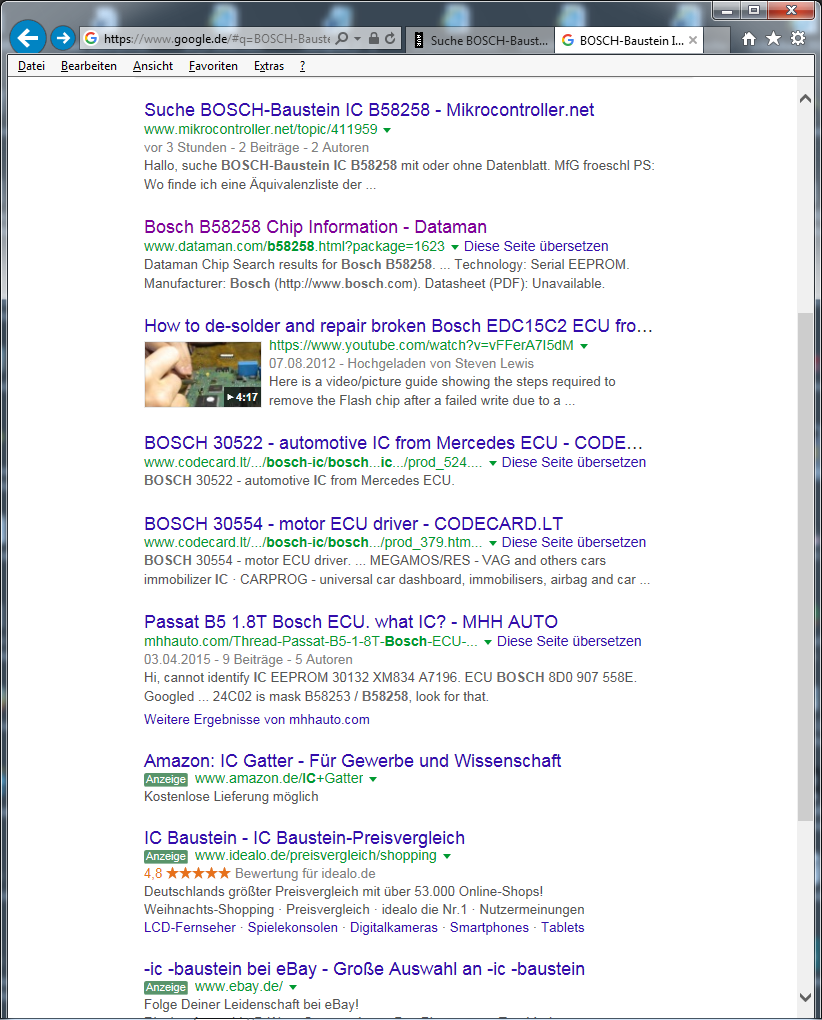
Task: Show the security lock certificate info
Action: (x=373, y=38)
